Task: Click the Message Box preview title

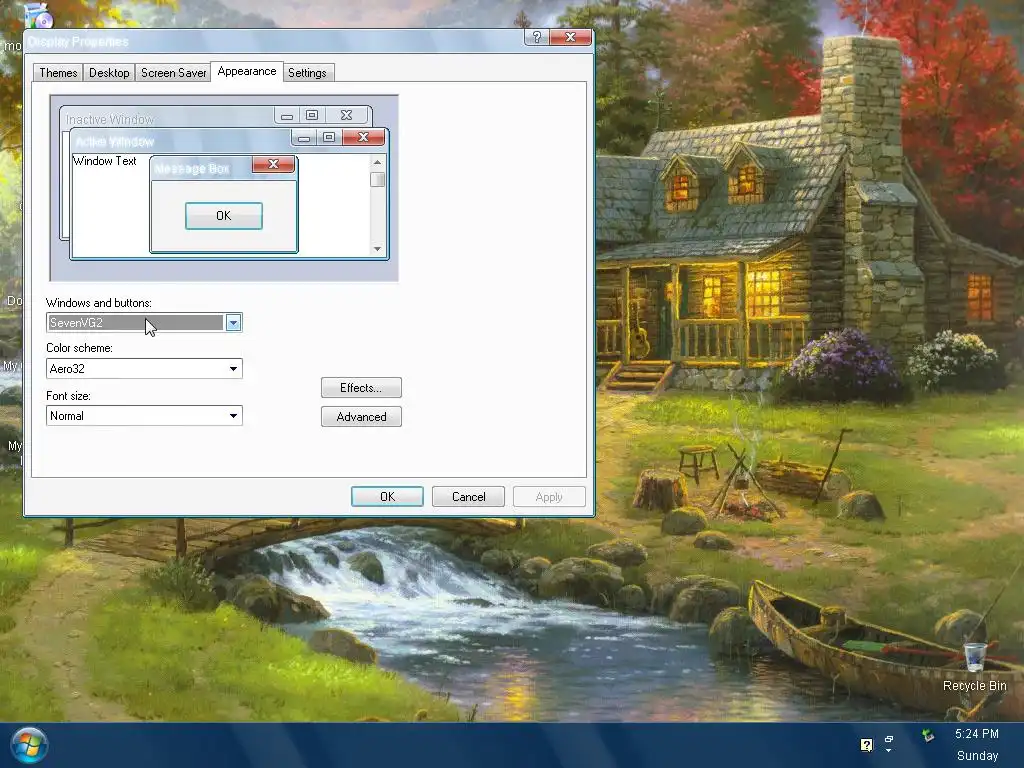Action: click(192, 169)
